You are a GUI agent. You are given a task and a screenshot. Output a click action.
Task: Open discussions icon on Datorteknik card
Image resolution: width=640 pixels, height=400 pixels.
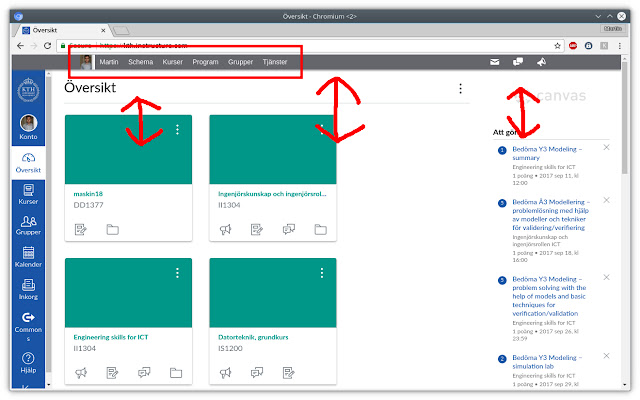(257, 373)
